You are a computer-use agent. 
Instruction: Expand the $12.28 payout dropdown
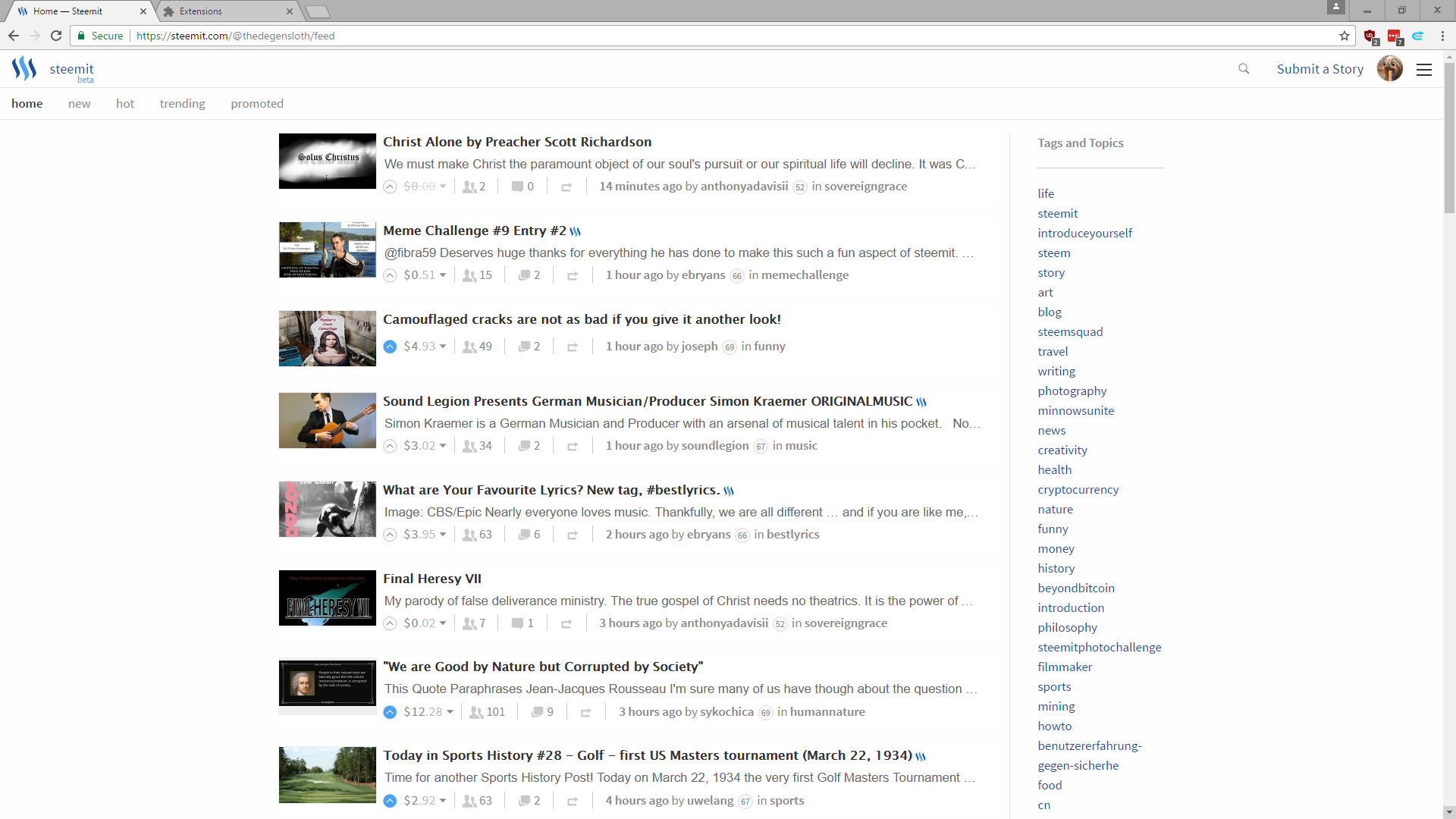point(428,712)
